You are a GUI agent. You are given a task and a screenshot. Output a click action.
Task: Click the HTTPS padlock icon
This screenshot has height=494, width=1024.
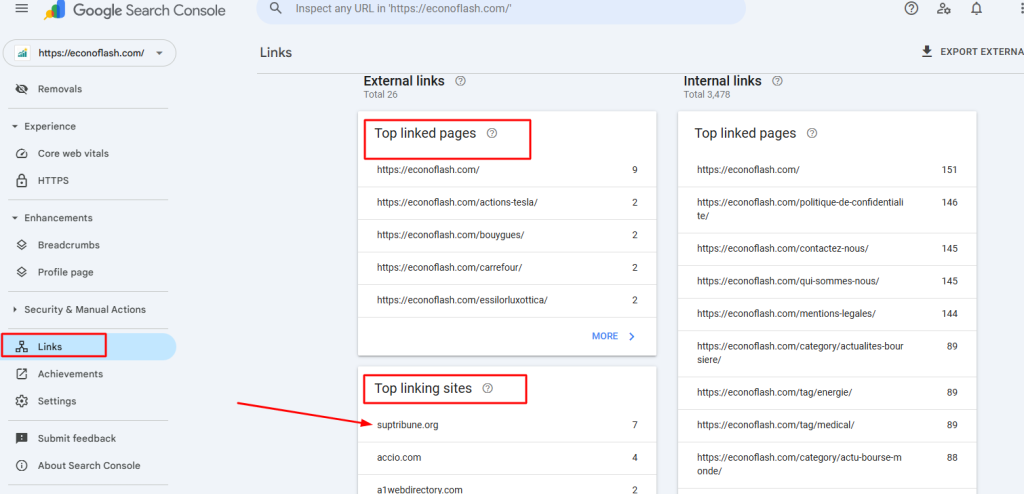pos(22,180)
